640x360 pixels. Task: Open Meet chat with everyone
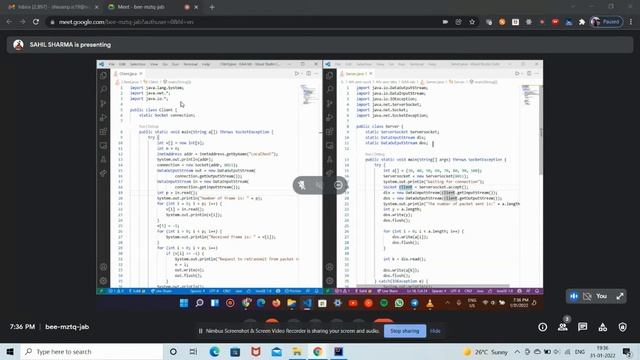(x=582, y=327)
